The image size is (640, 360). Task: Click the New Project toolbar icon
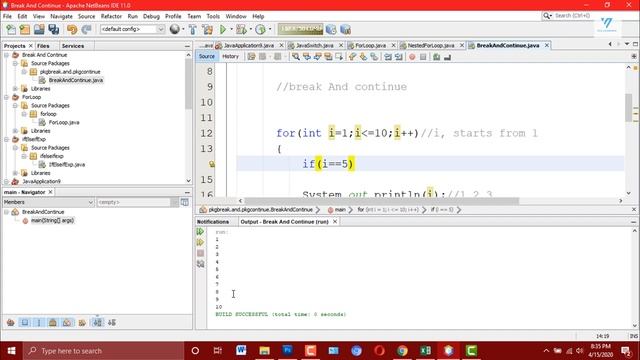pyautogui.click(x=25, y=29)
